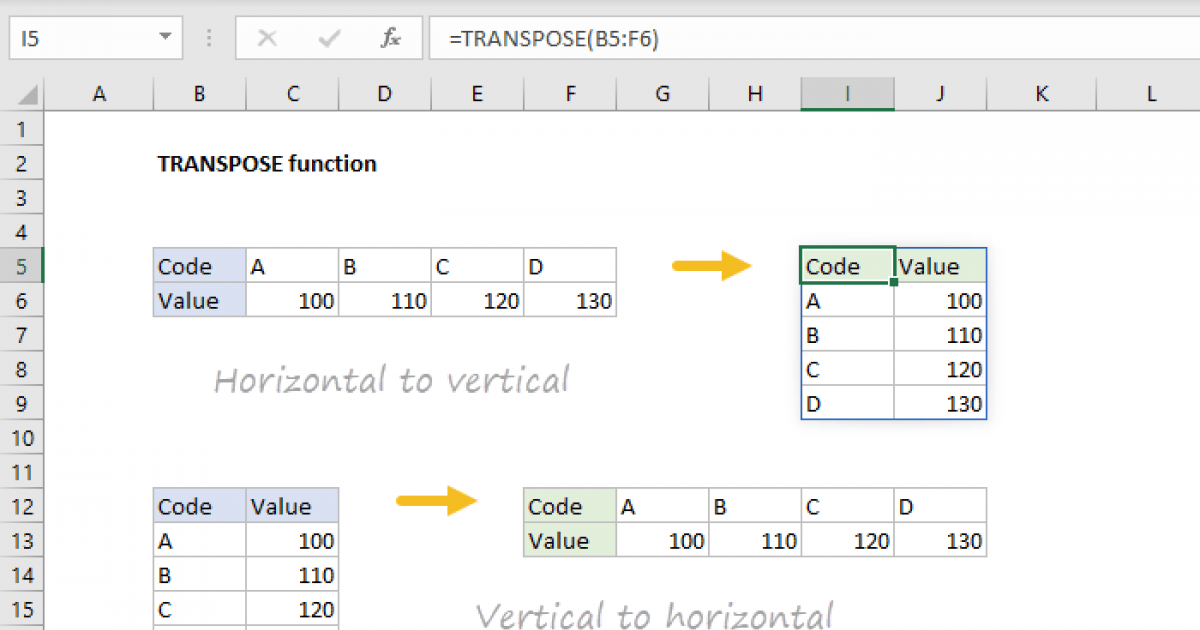Click the Value cell in row 6
Screen dimensions: 1200x630
(x=198, y=300)
